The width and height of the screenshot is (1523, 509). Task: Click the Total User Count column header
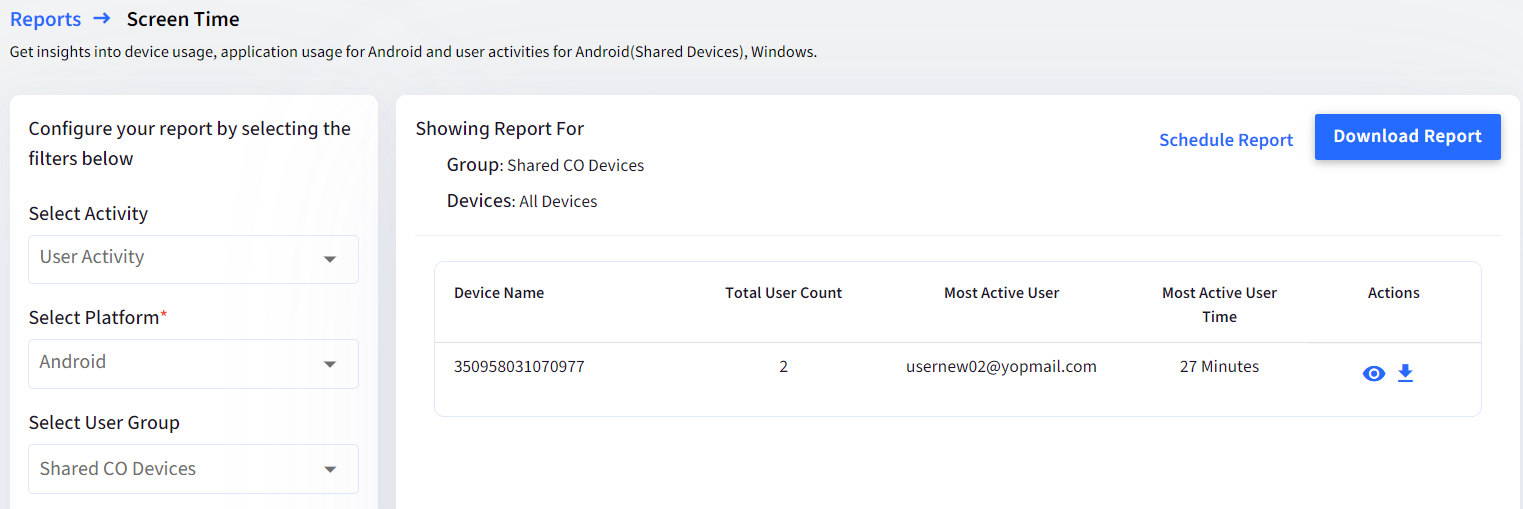click(x=784, y=293)
